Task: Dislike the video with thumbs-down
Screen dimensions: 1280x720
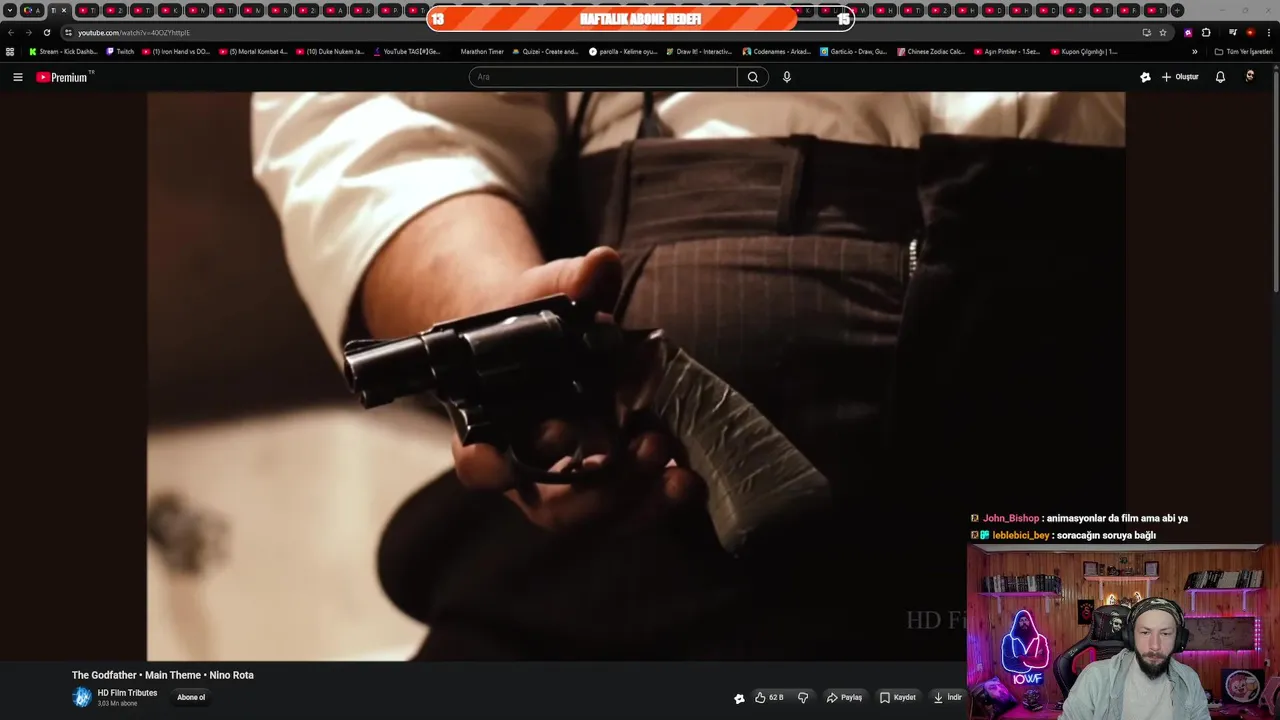Action: [803, 697]
